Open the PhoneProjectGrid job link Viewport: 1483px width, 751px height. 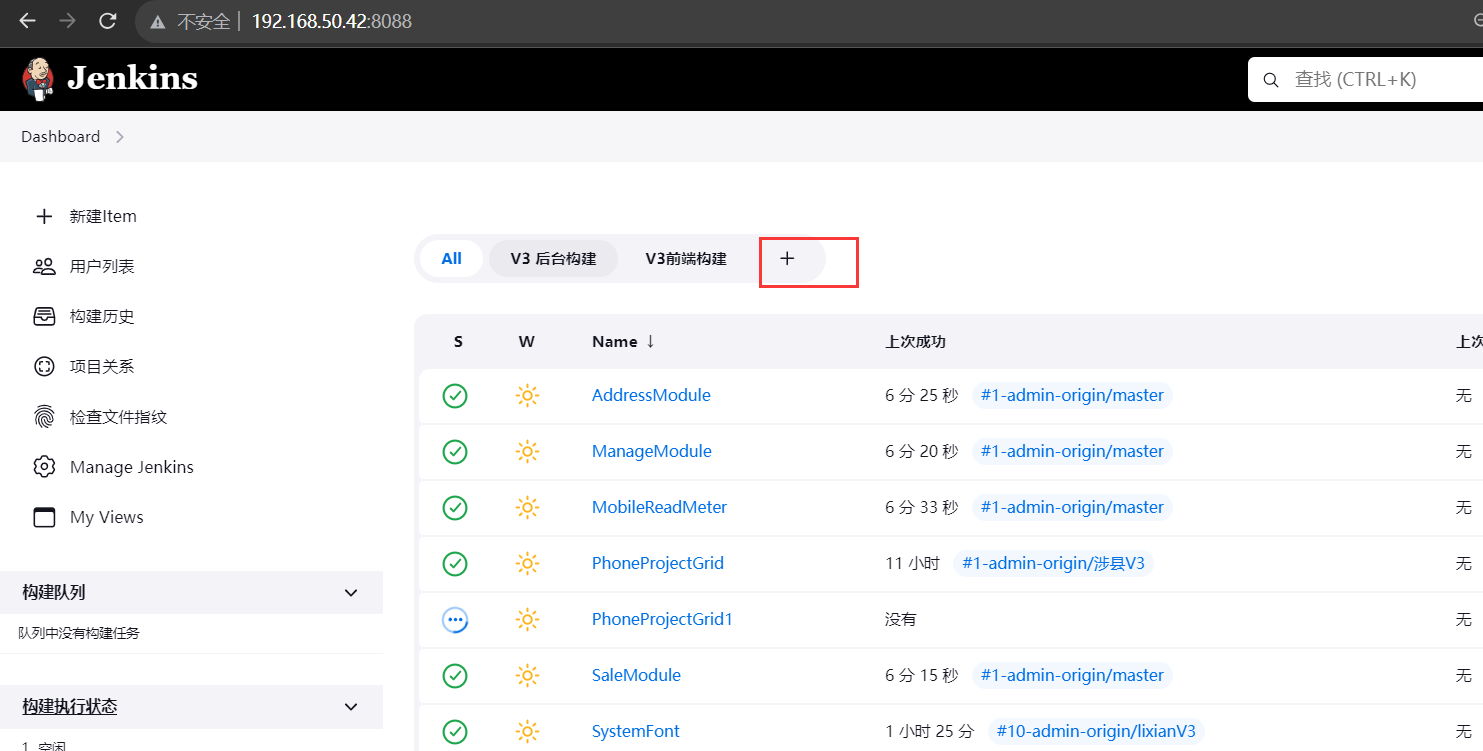658,563
